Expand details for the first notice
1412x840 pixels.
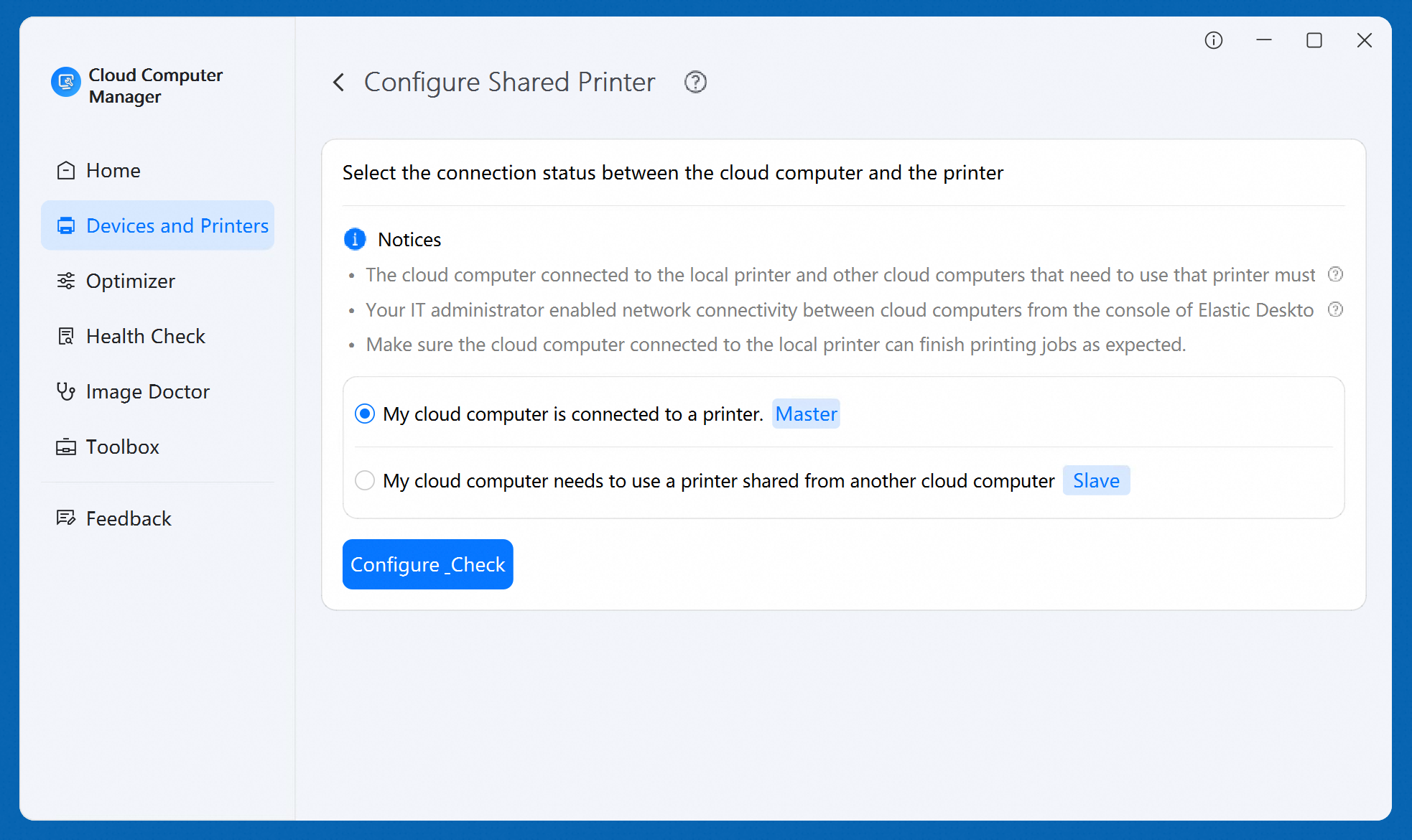tap(1336, 274)
